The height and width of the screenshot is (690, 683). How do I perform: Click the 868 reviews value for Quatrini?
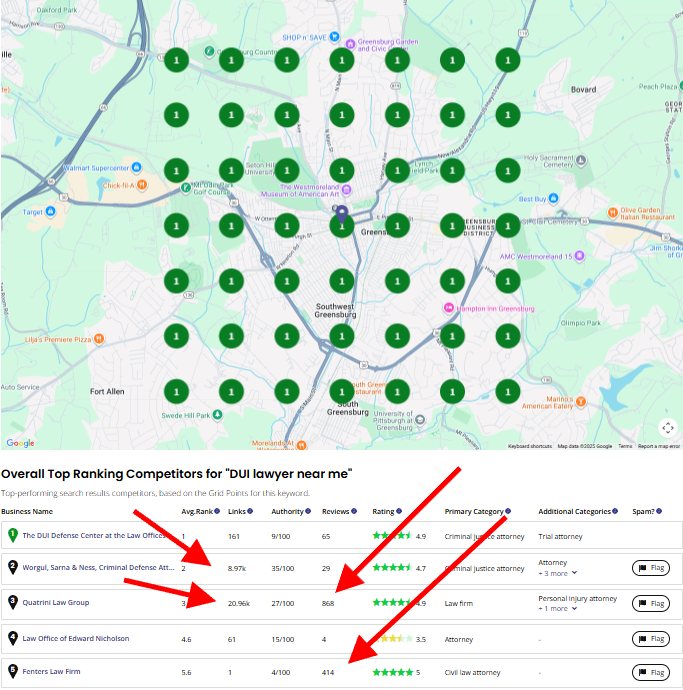(x=328, y=603)
